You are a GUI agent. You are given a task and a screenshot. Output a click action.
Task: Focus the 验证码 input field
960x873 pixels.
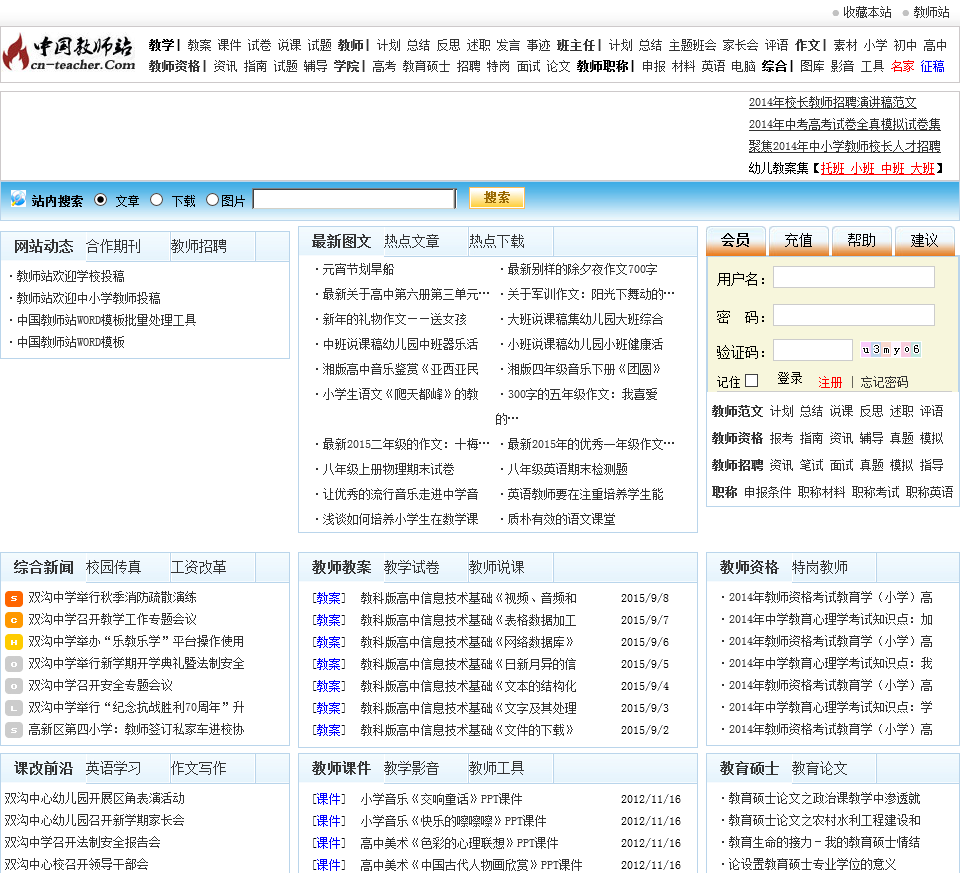(x=813, y=350)
